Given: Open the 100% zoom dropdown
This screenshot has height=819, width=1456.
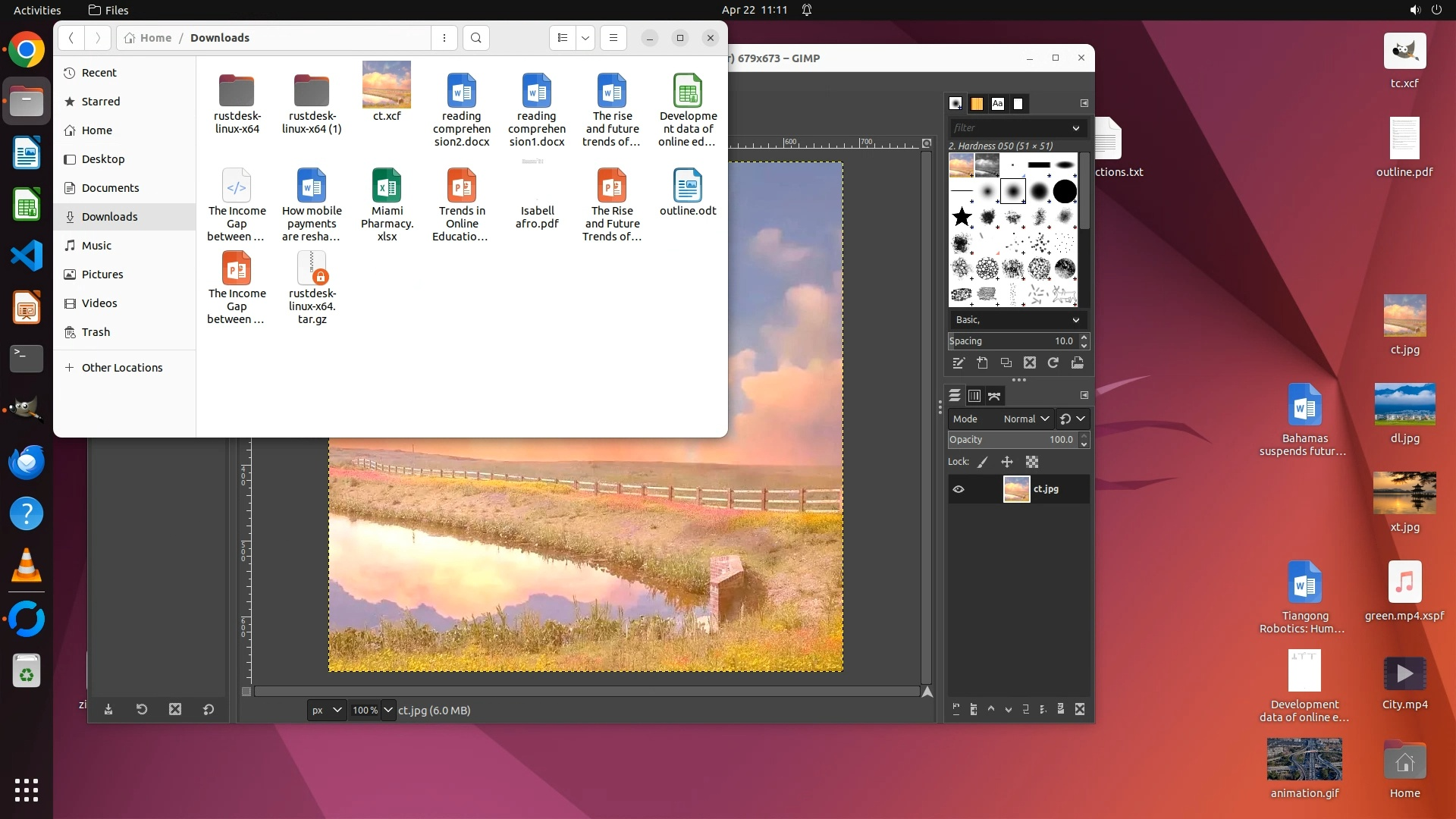Looking at the screenshot, I should 388,711.
